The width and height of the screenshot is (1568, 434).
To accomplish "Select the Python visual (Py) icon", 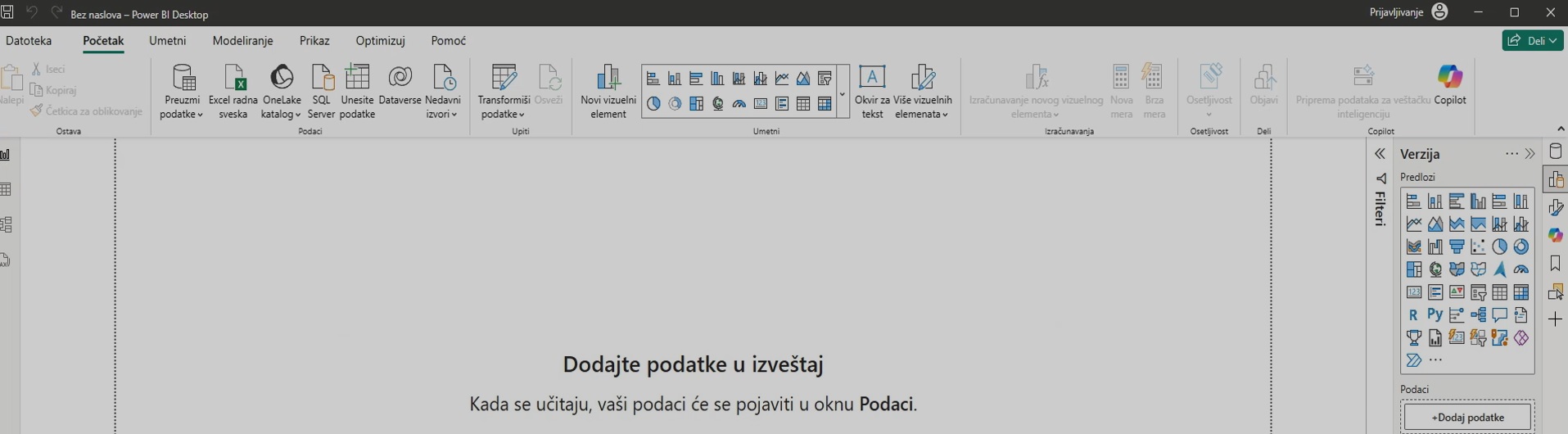I will coord(1435,314).
